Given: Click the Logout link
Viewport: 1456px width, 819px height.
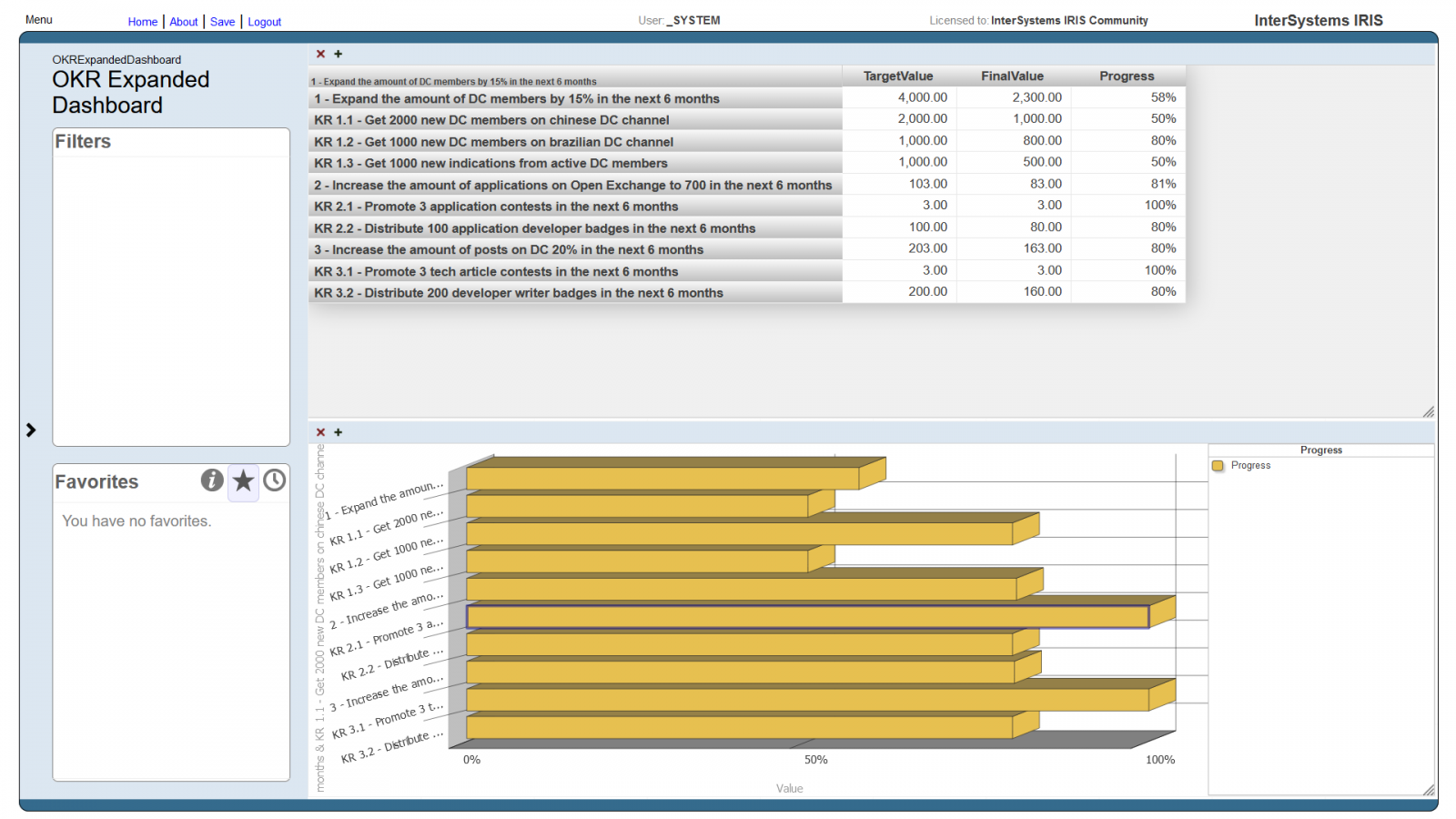Looking at the screenshot, I should (x=264, y=22).
